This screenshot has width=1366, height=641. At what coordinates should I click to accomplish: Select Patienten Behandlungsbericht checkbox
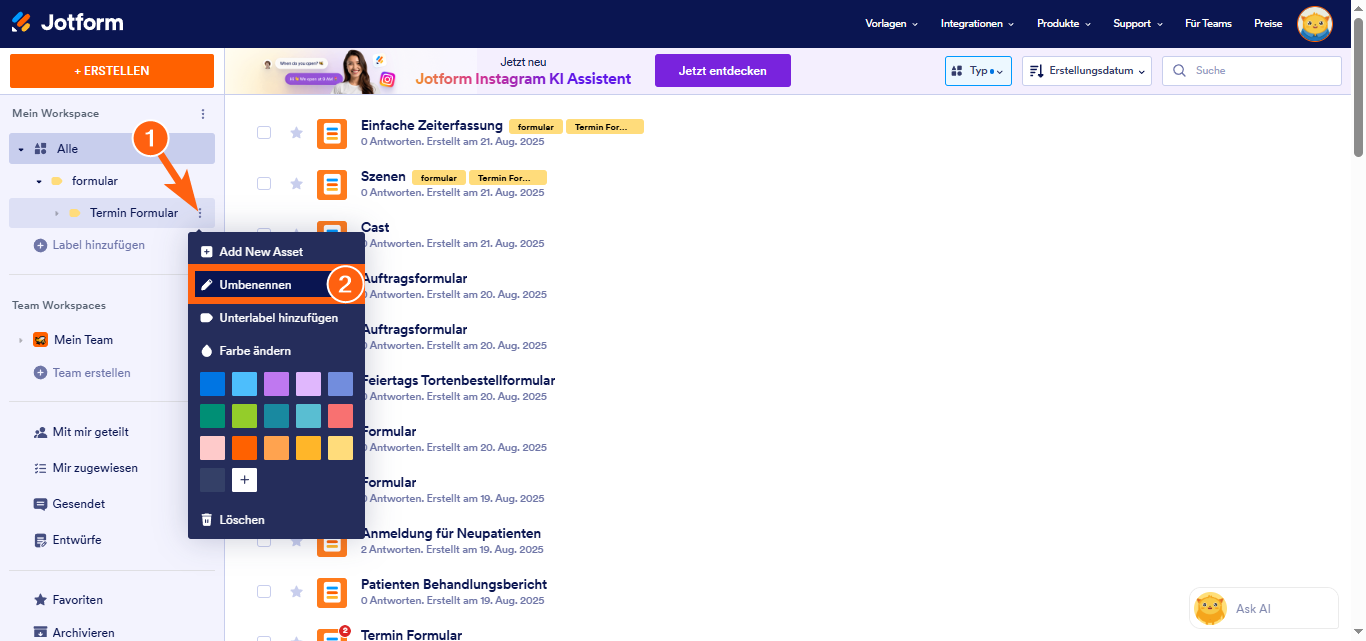pos(264,591)
